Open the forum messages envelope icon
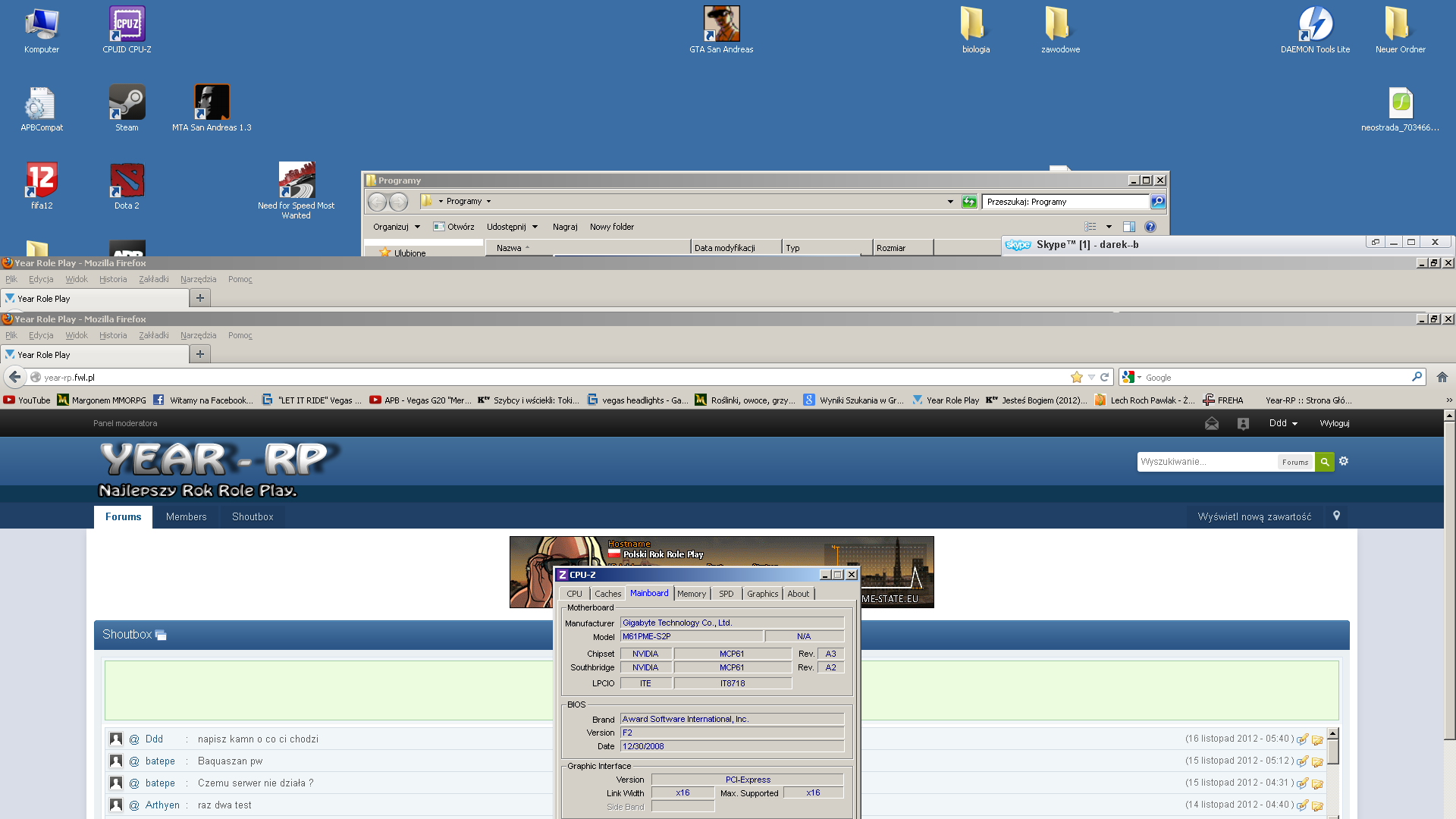Viewport: 1456px width, 819px height. [1212, 424]
